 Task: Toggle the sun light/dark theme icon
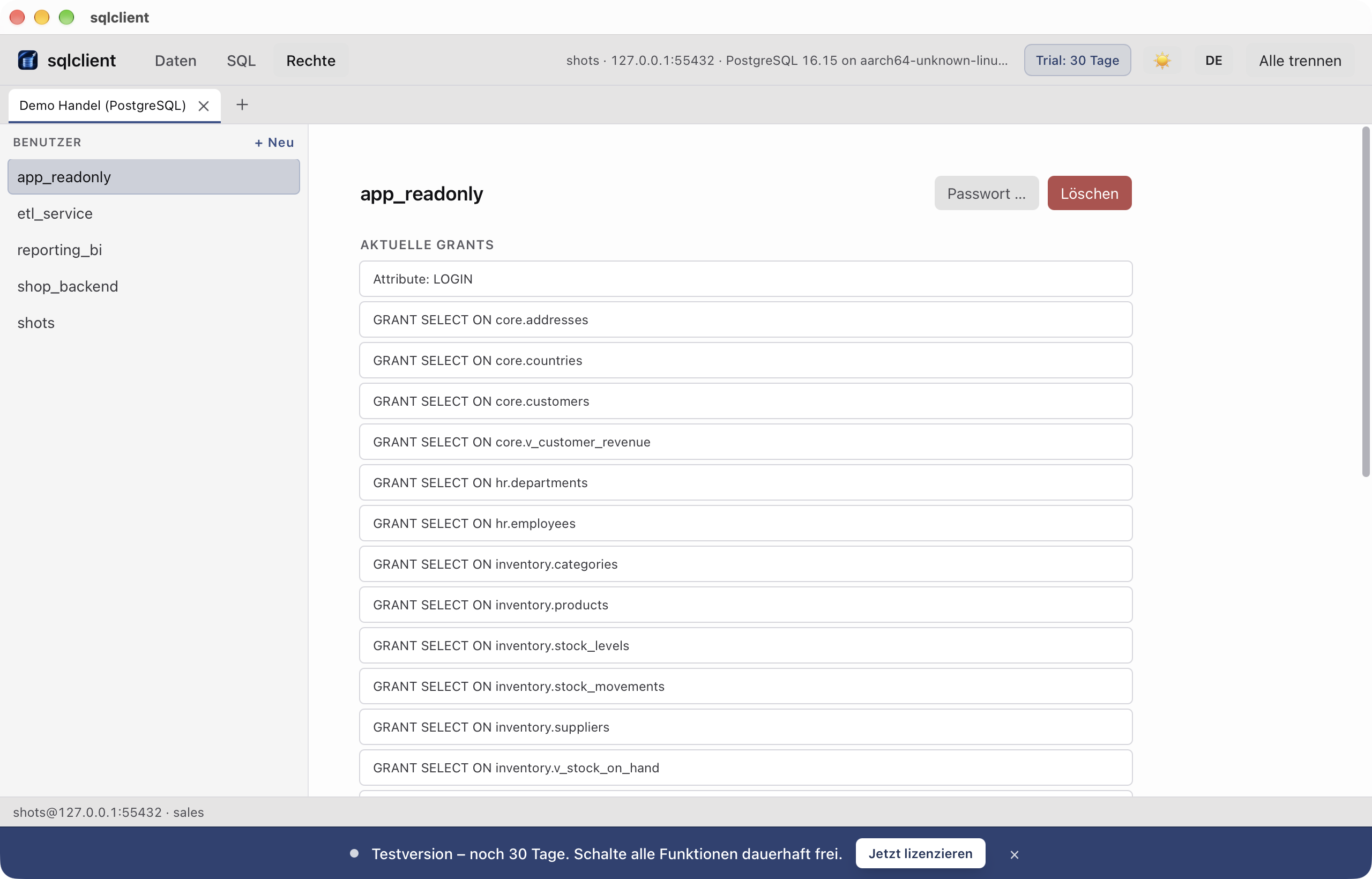coord(1162,61)
